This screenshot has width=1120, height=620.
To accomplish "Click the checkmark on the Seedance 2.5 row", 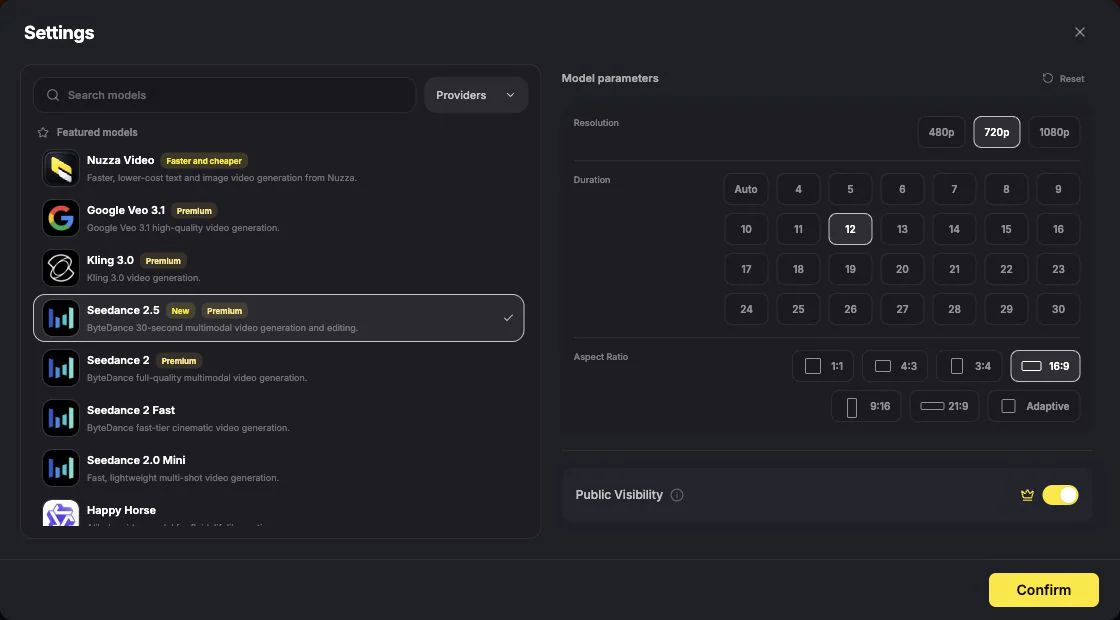I will (508, 318).
